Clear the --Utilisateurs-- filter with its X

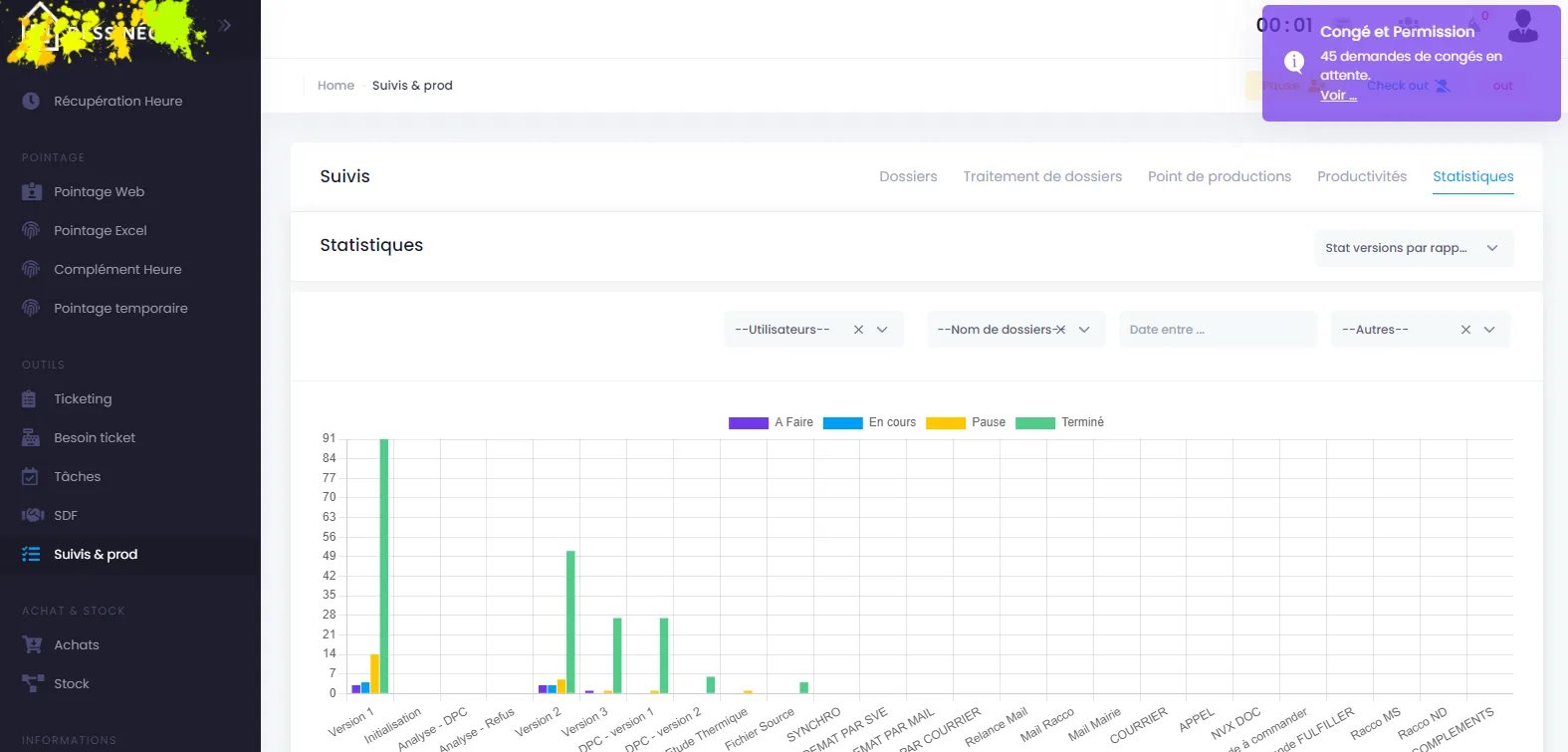(858, 330)
